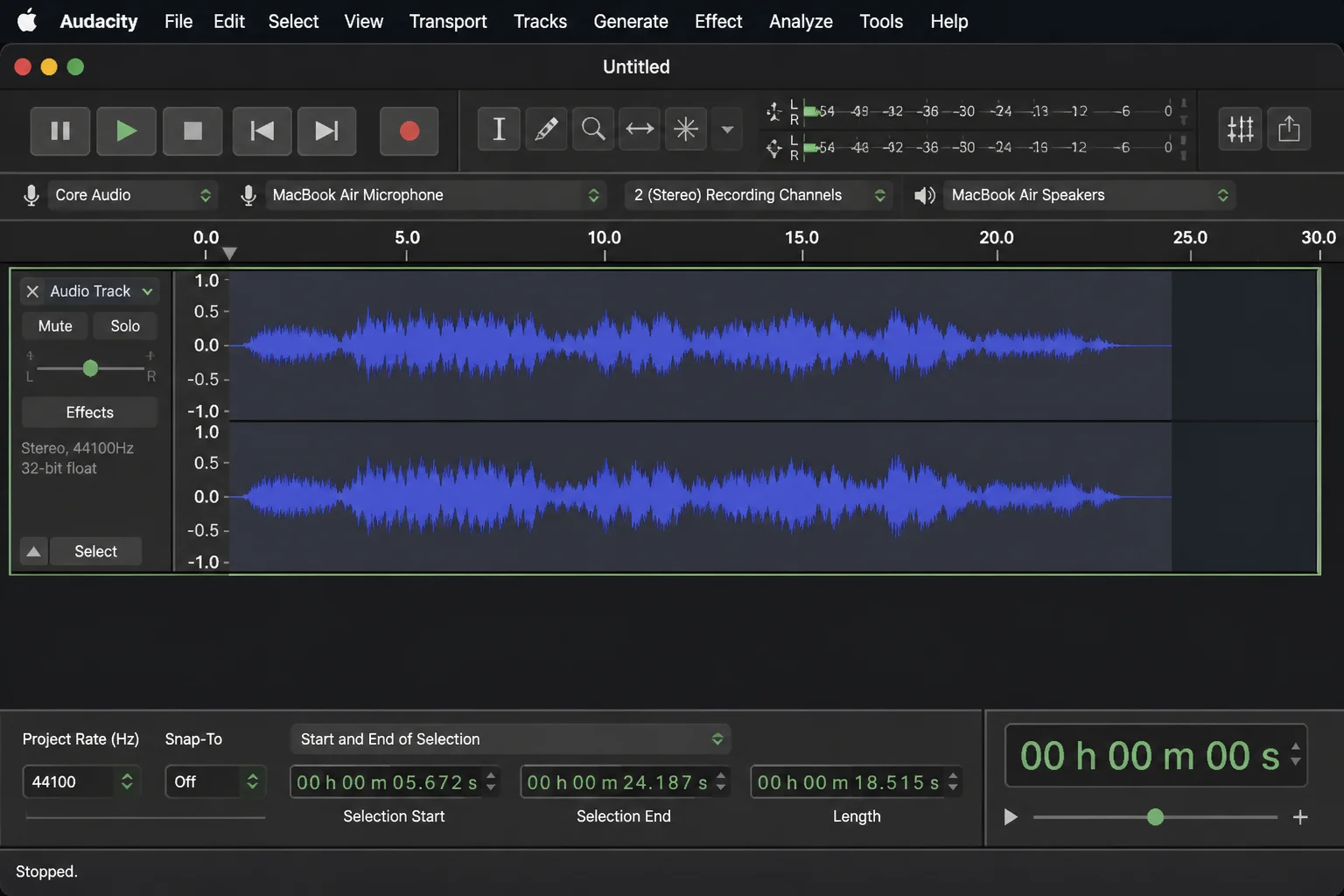1344x896 pixels.
Task: Click the Selection Start stepper arrows
Action: pos(491,781)
